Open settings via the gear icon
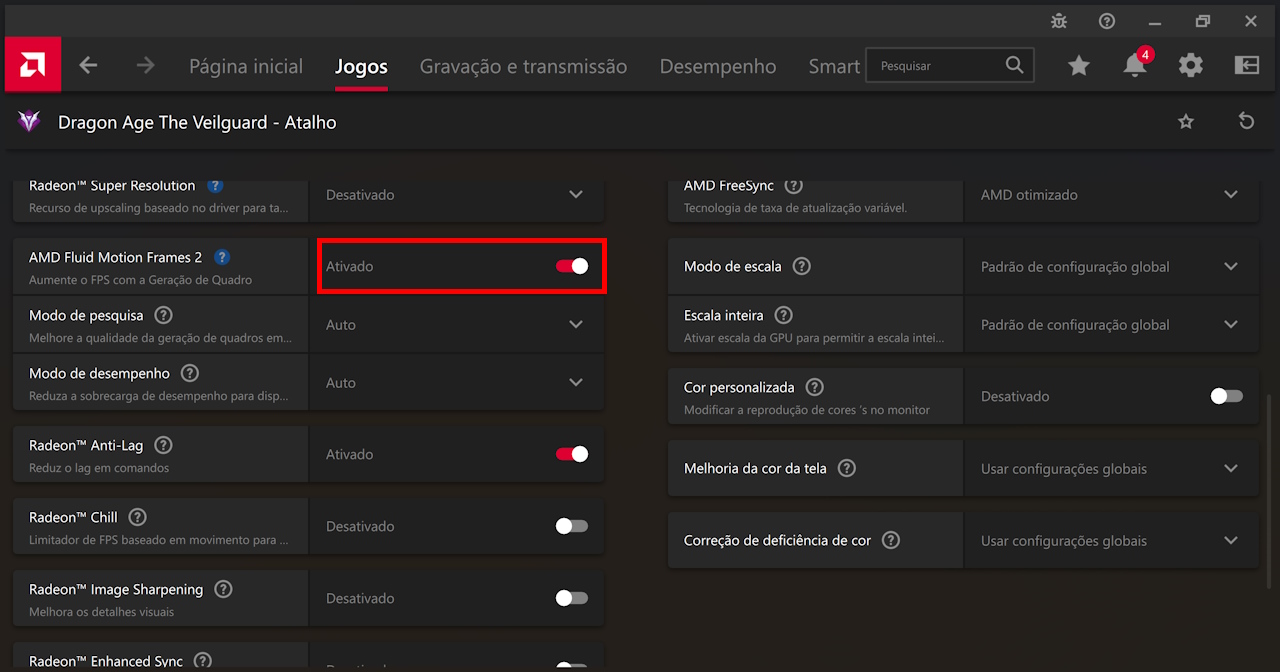The width and height of the screenshot is (1280, 672). (1190, 66)
